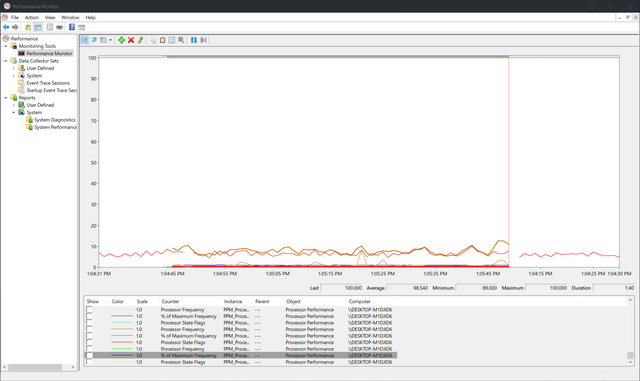Delete the selected counter with the red X
Image resolution: width=640 pixels, height=381 pixels.
click(x=131, y=40)
